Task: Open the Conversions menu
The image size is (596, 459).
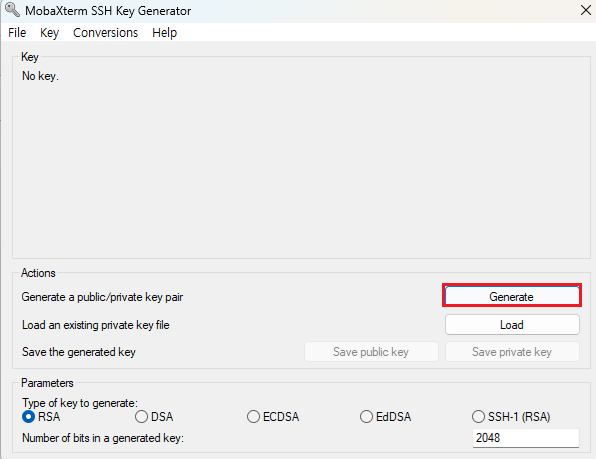Action: 105,33
